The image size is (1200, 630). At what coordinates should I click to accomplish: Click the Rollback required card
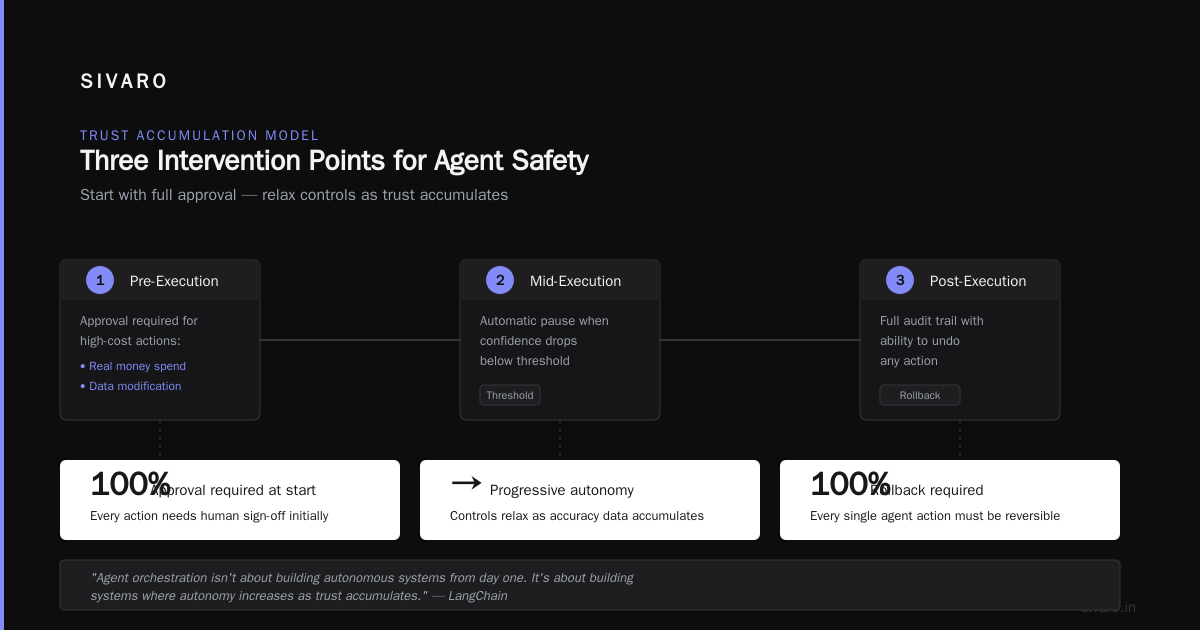click(950, 500)
